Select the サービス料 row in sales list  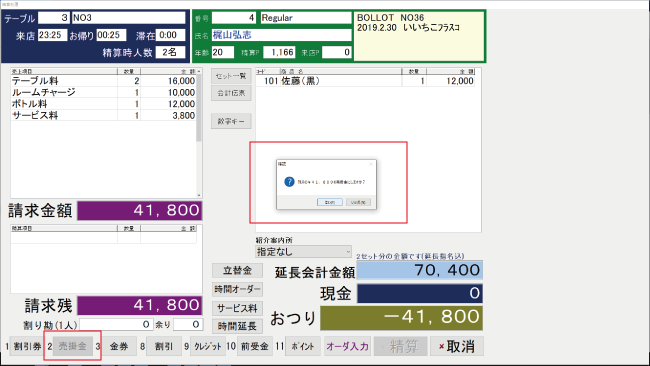click(x=103, y=115)
